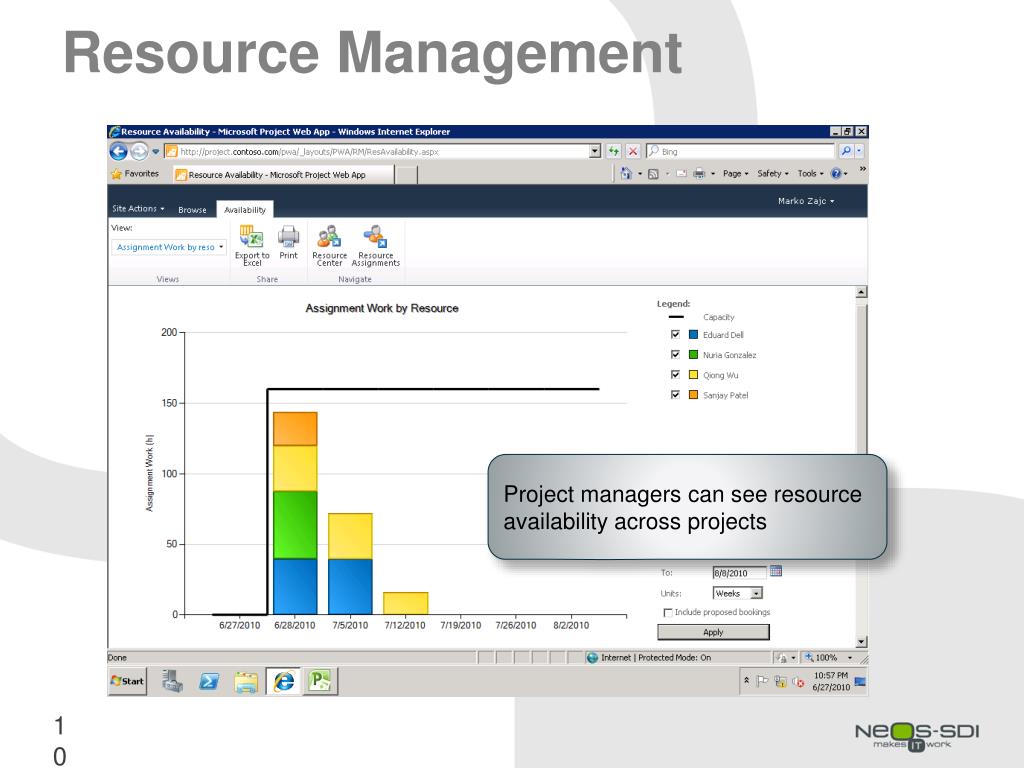Image resolution: width=1024 pixels, height=768 pixels.
Task: Open the Tools menu
Action: (x=810, y=174)
